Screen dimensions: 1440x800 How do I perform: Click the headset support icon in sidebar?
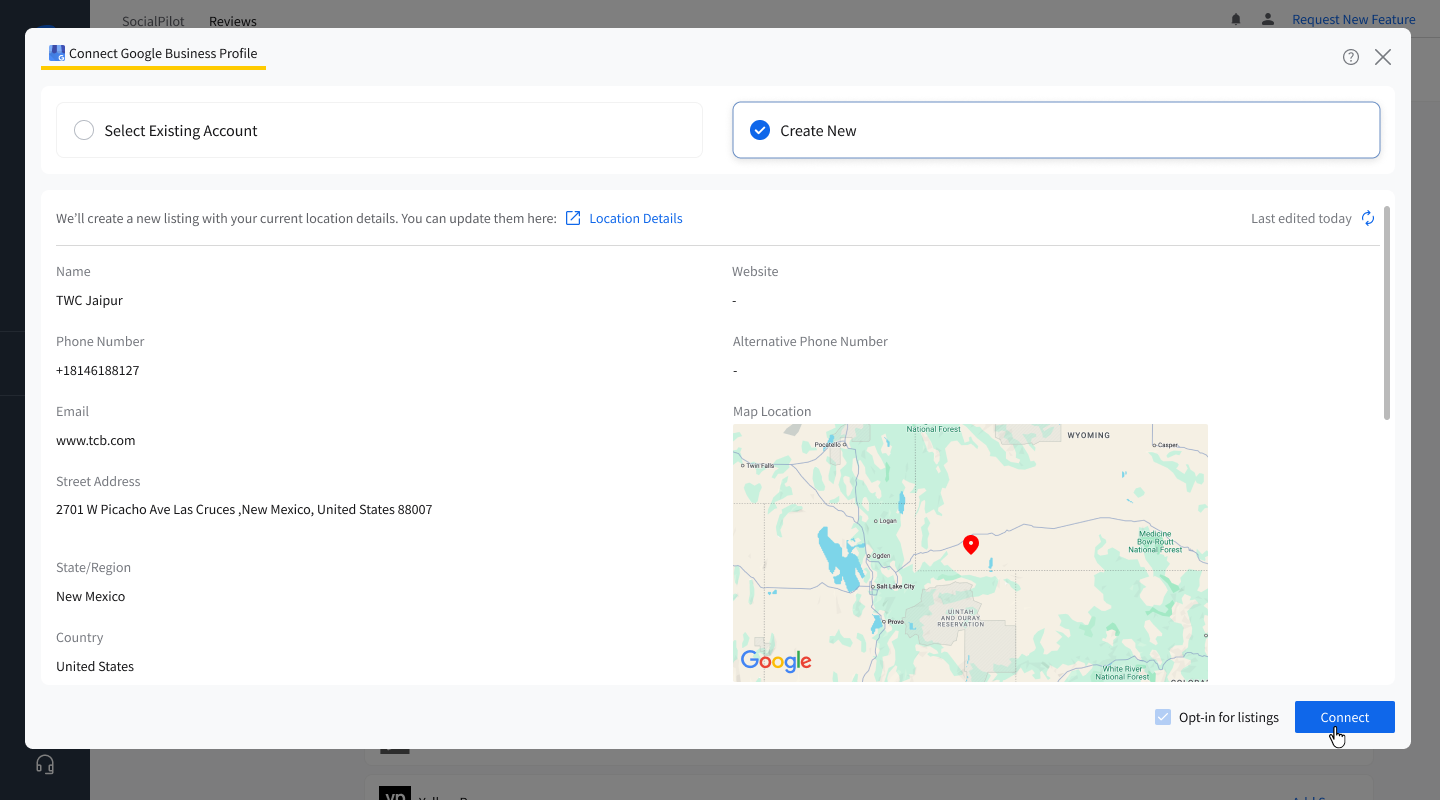[x=45, y=765]
